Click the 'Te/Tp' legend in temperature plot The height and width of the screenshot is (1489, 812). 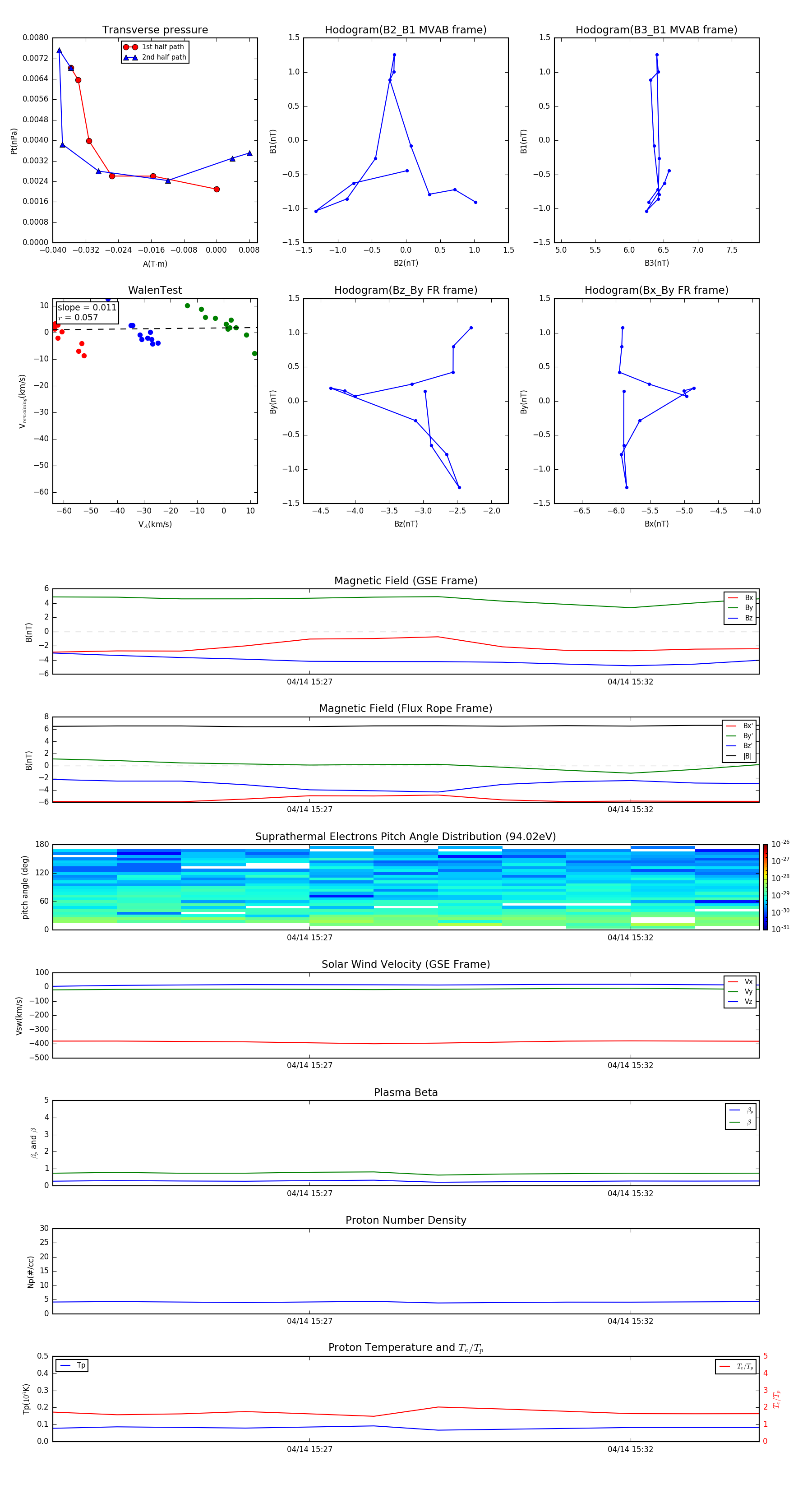[x=735, y=1366]
